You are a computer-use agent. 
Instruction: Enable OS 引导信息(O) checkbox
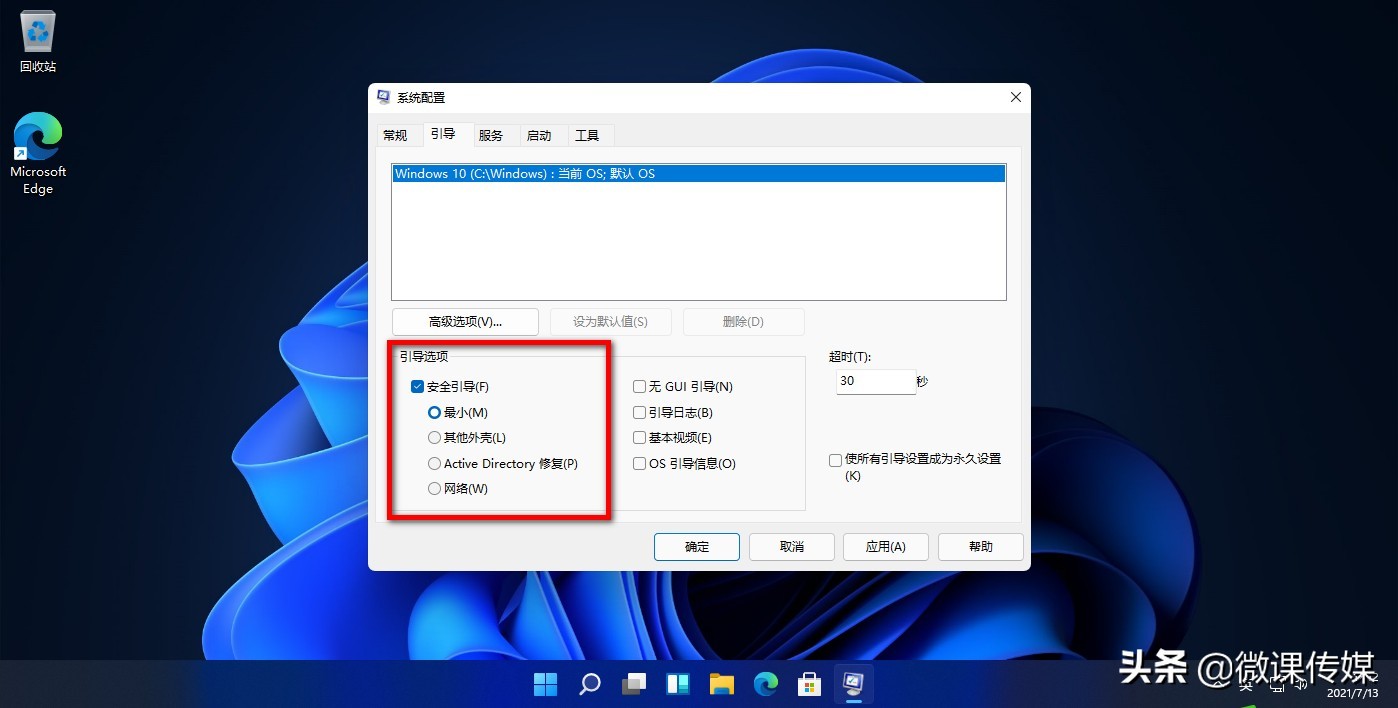coord(639,464)
